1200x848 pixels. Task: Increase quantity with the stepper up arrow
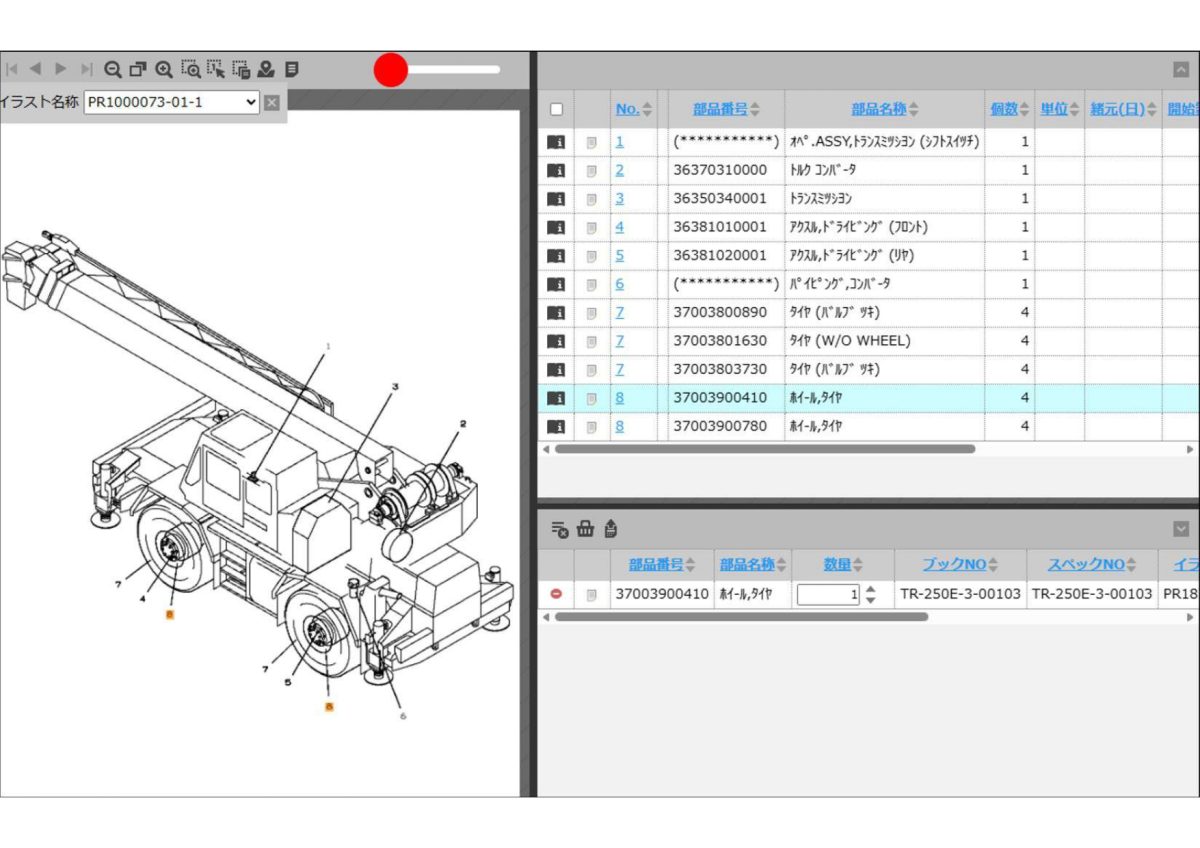point(870,589)
